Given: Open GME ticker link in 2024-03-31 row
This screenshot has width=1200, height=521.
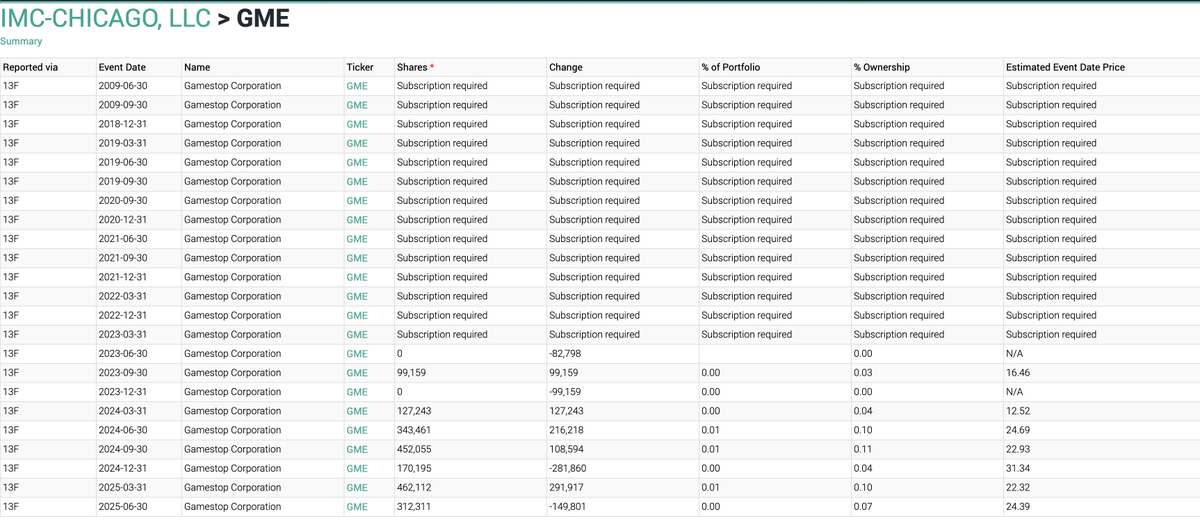Looking at the screenshot, I should click(357, 411).
